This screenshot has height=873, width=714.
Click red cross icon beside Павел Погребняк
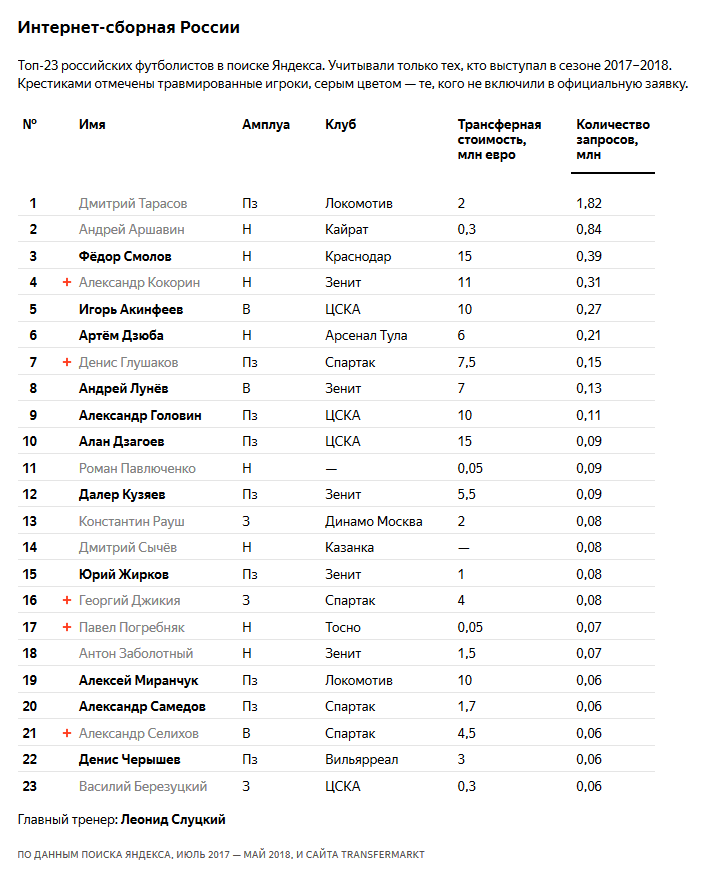pyautogui.click(x=66, y=627)
